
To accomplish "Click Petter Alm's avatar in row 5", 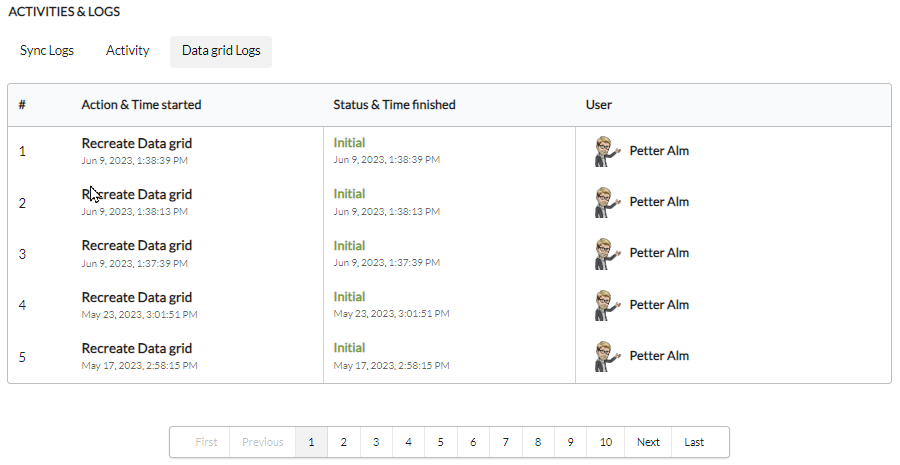I will pyautogui.click(x=607, y=356).
